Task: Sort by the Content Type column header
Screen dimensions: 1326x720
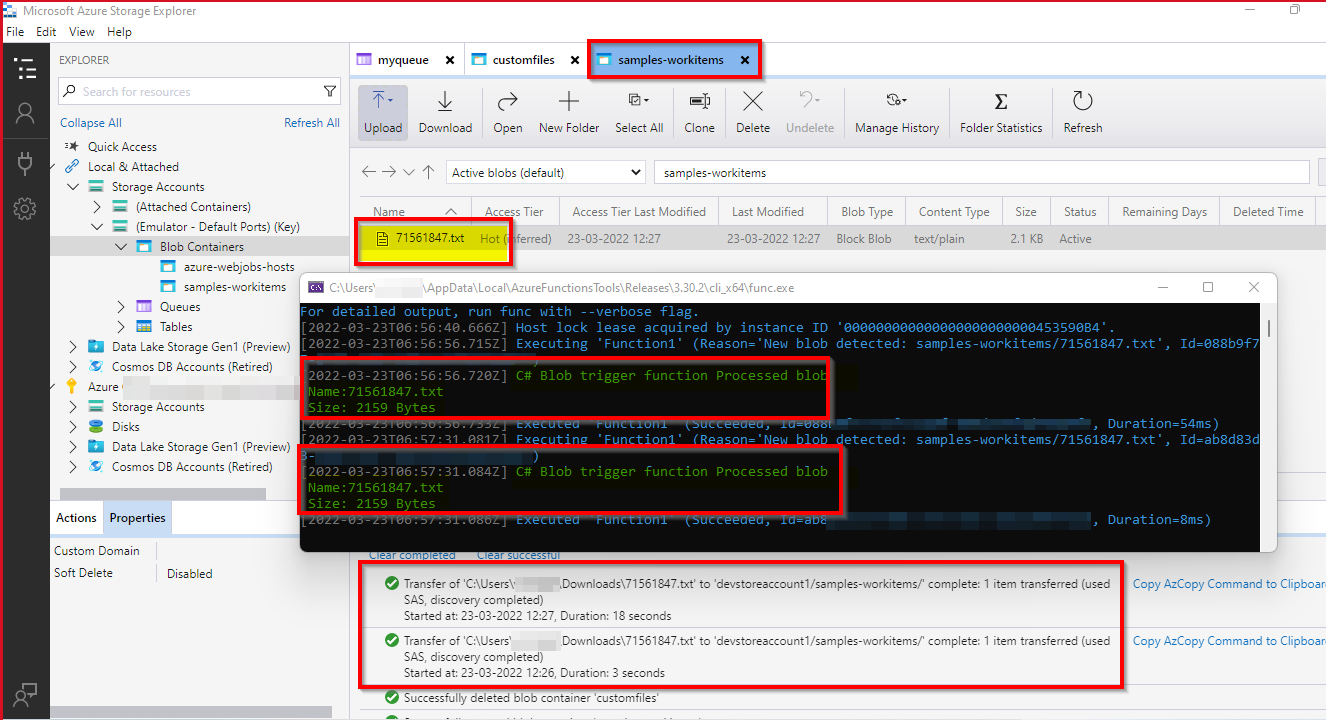Action: (954, 212)
